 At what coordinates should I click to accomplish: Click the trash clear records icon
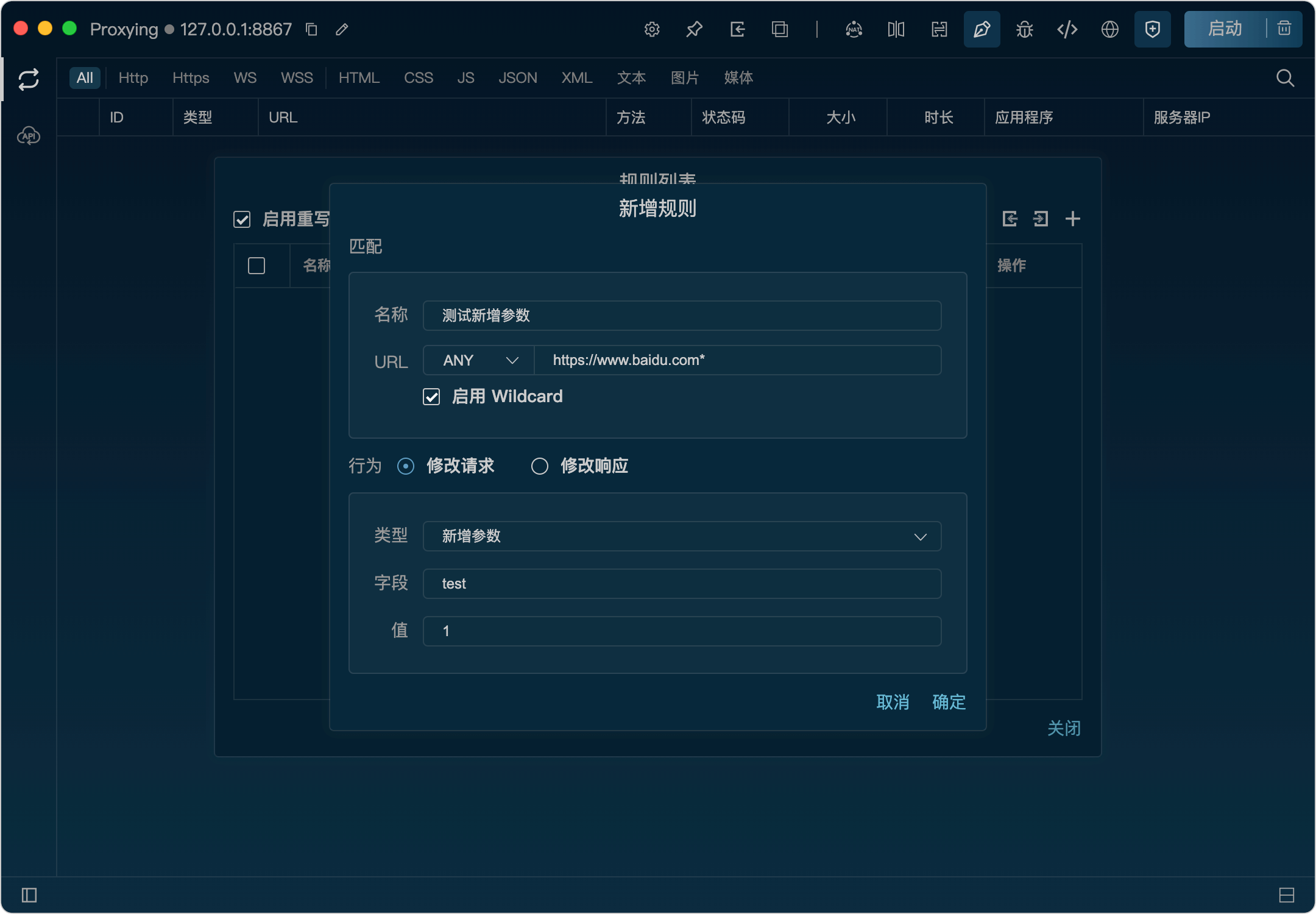pyautogui.click(x=1284, y=29)
